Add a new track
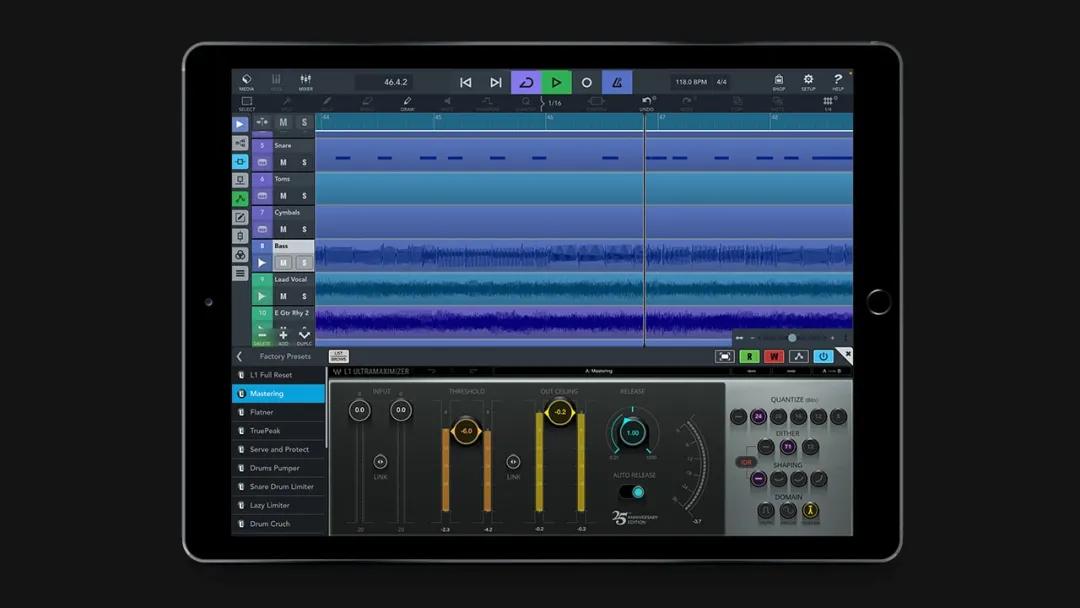 [x=283, y=336]
